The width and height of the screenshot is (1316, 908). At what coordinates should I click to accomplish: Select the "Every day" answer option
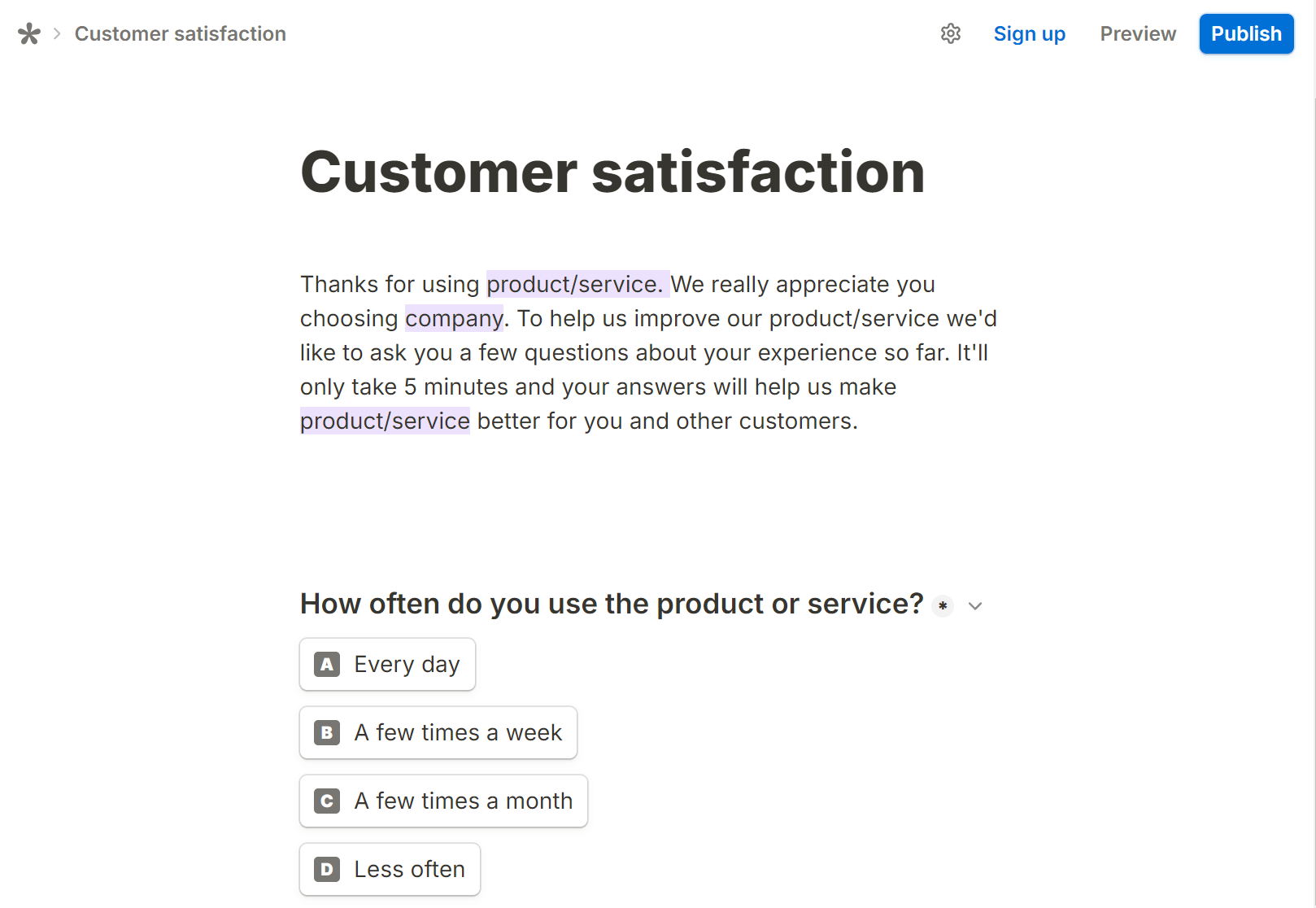tap(387, 665)
